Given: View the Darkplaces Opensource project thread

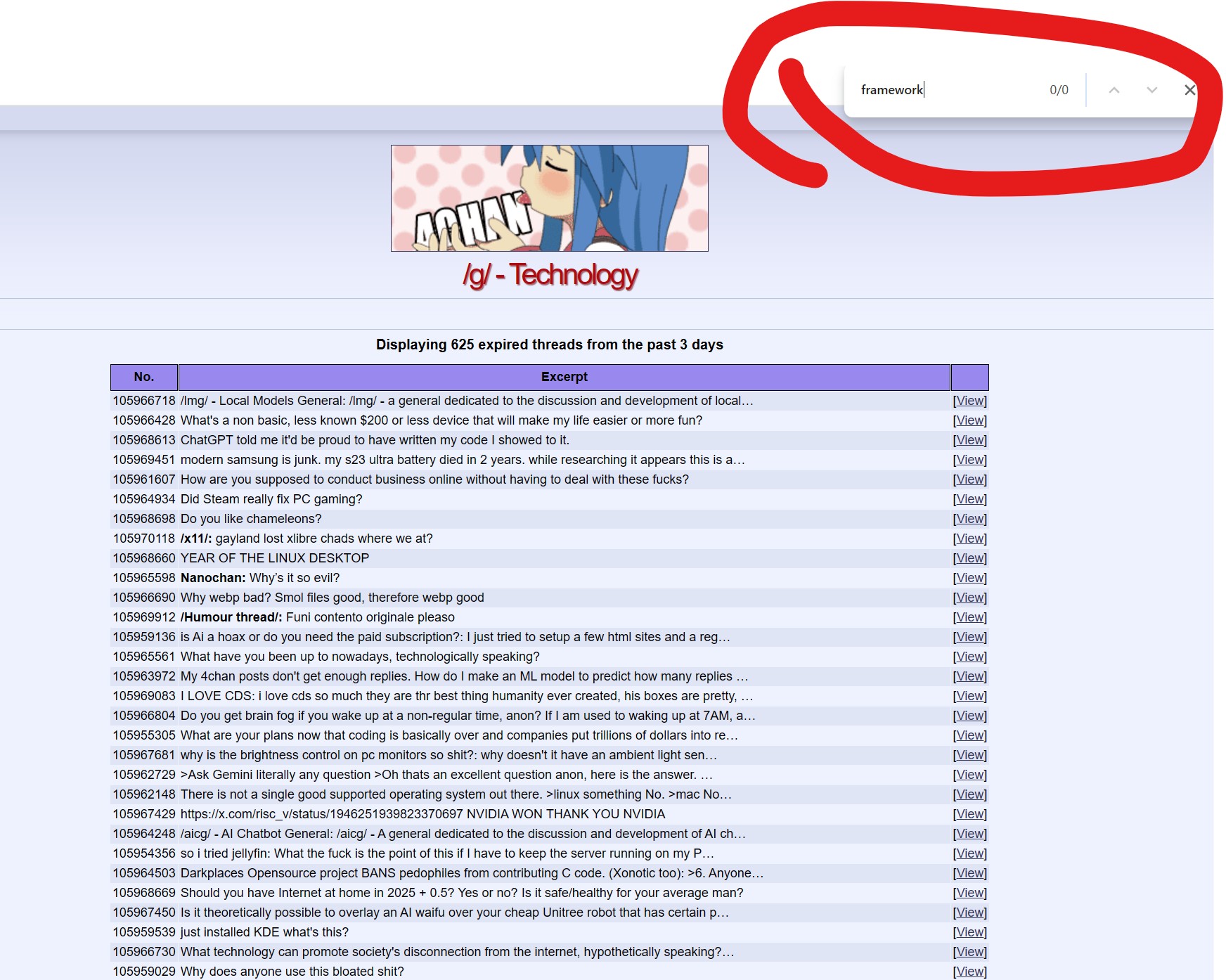Looking at the screenshot, I should click(970, 873).
